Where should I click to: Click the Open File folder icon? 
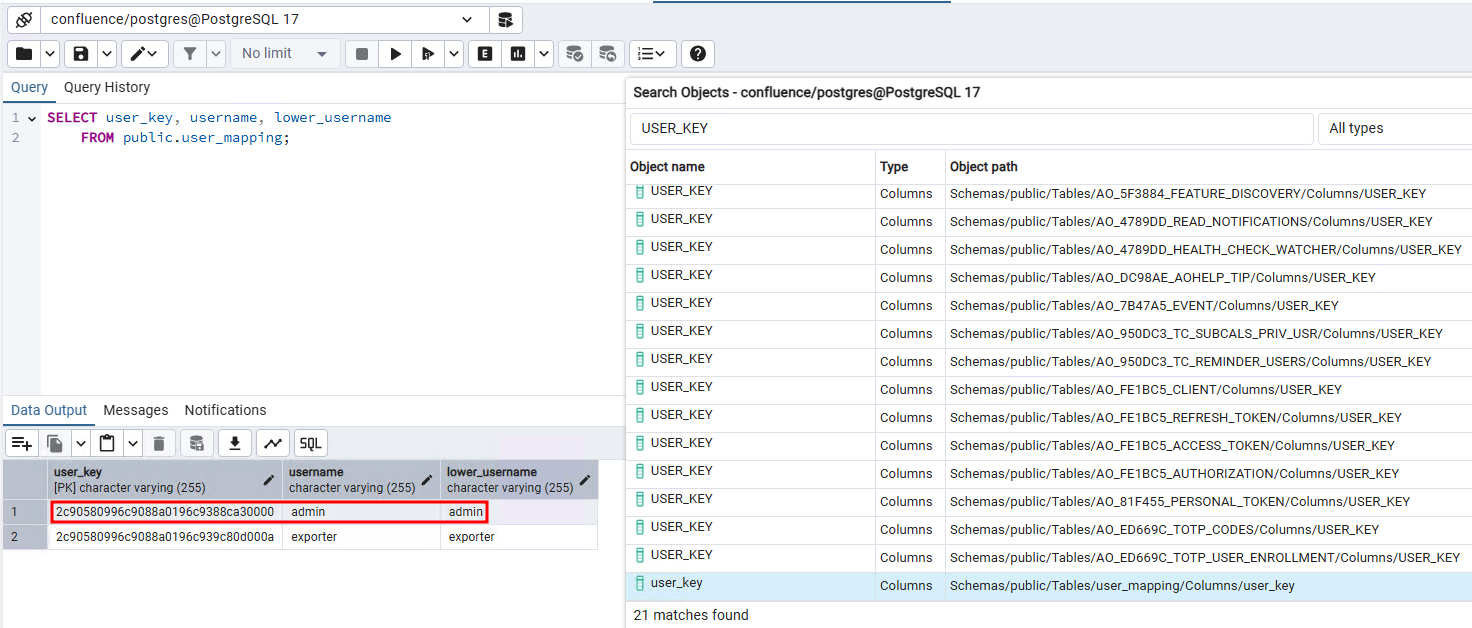[x=24, y=54]
